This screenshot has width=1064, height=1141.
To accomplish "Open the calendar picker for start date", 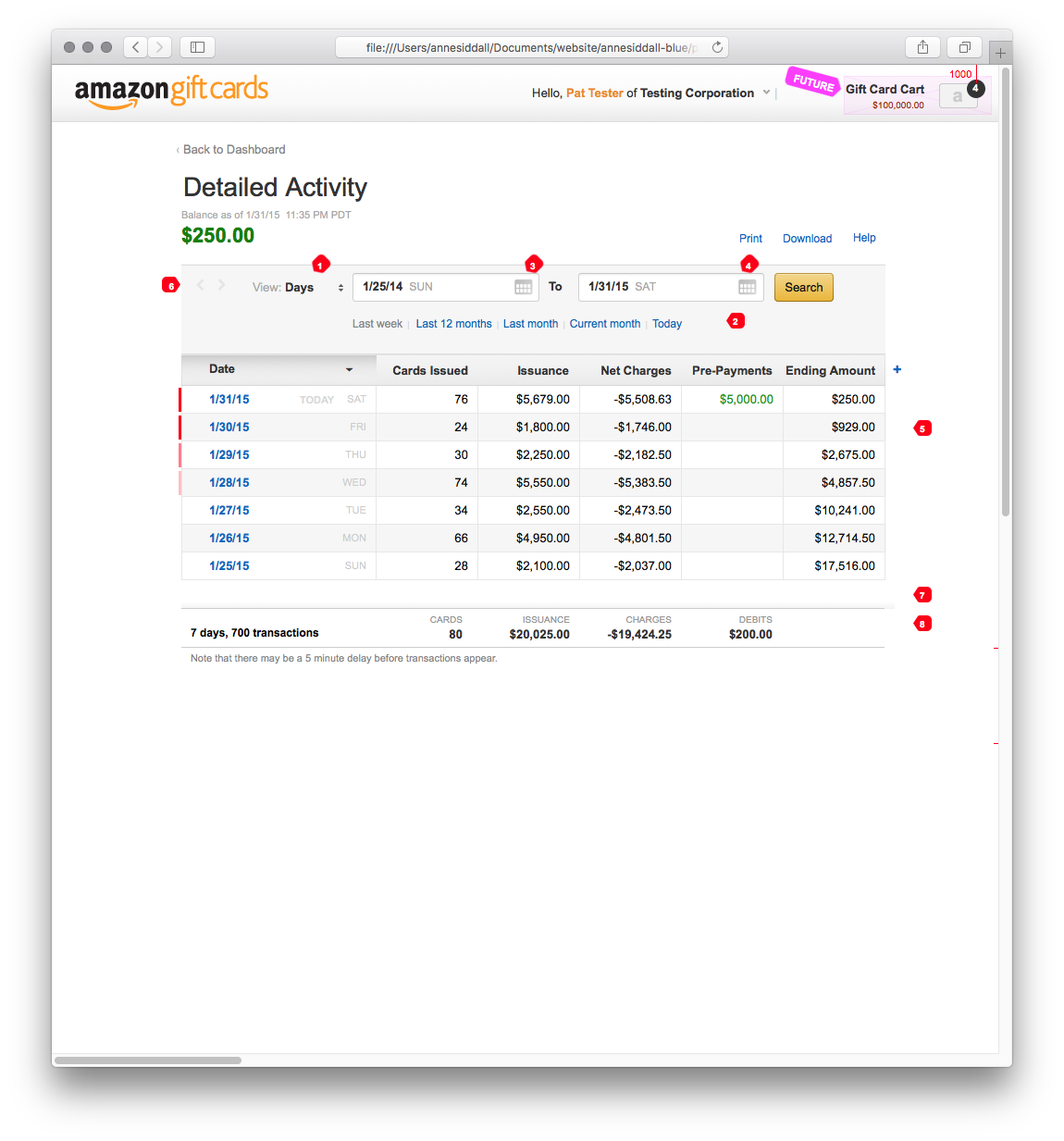I will click(x=524, y=287).
